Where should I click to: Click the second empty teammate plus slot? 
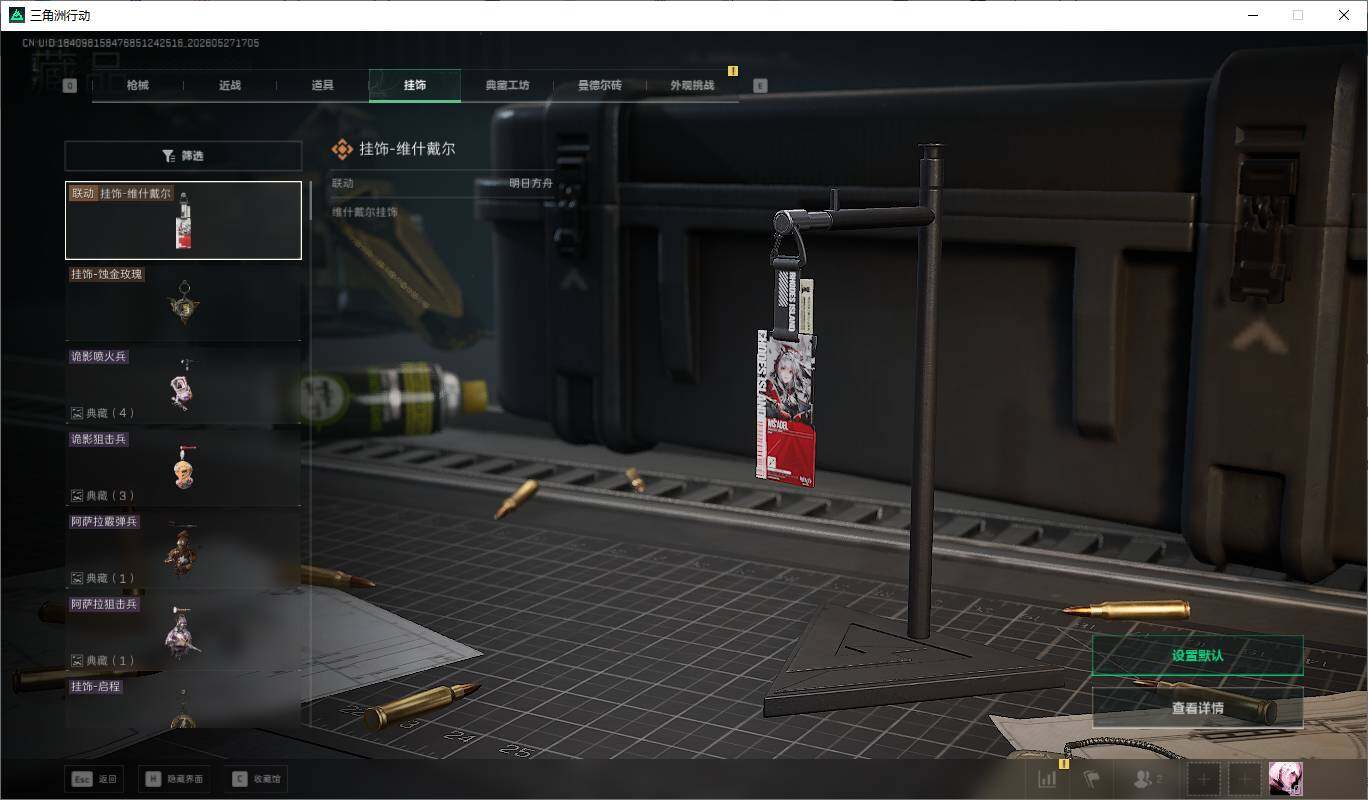tap(1244, 779)
